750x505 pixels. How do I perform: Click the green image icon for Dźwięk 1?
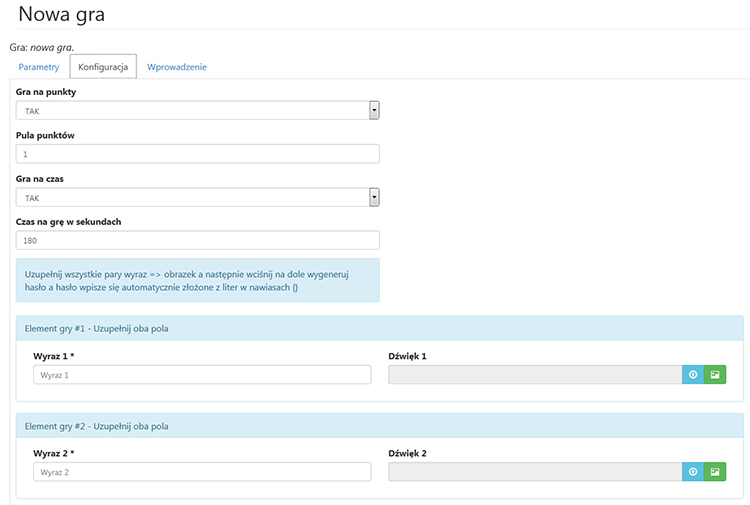coord(715,374)
